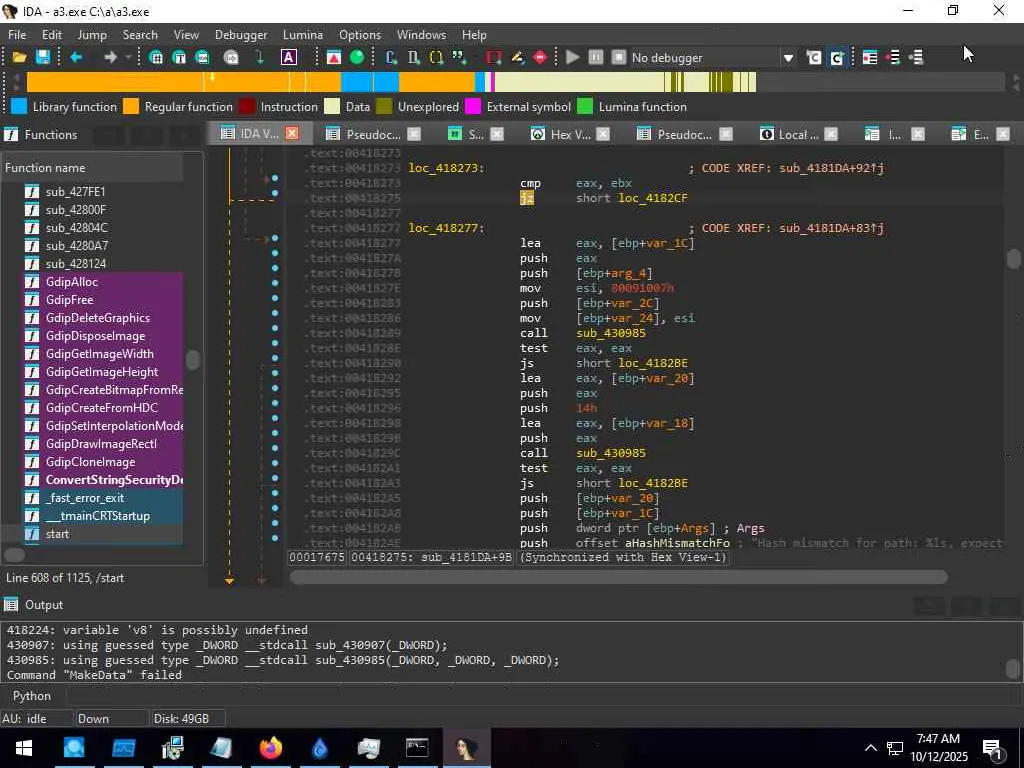Click the 'D' make data toolbar icon

(x=414, y=58)
